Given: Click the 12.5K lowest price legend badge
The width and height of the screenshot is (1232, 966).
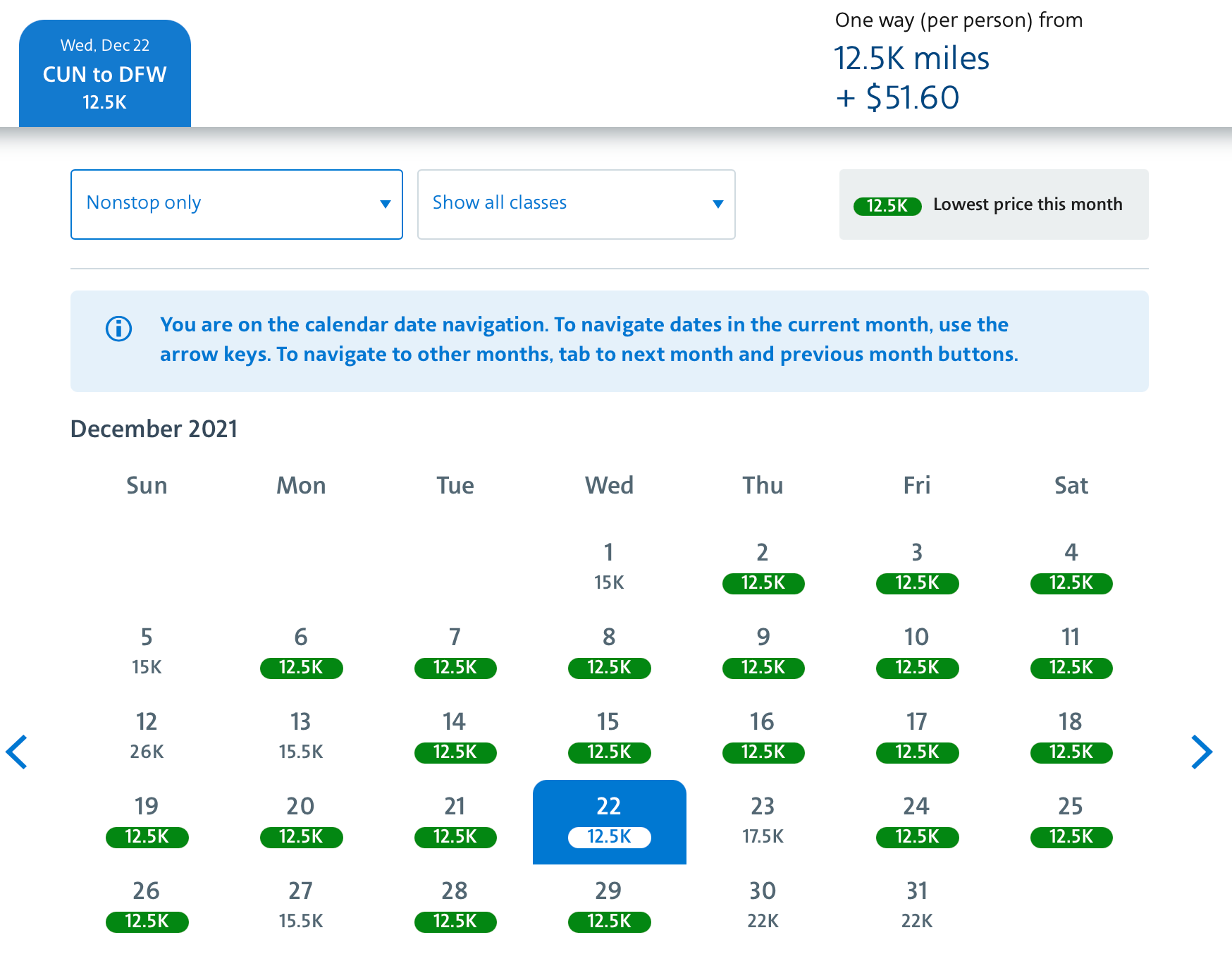Looking at the screenshot, I should click(887, 206).
